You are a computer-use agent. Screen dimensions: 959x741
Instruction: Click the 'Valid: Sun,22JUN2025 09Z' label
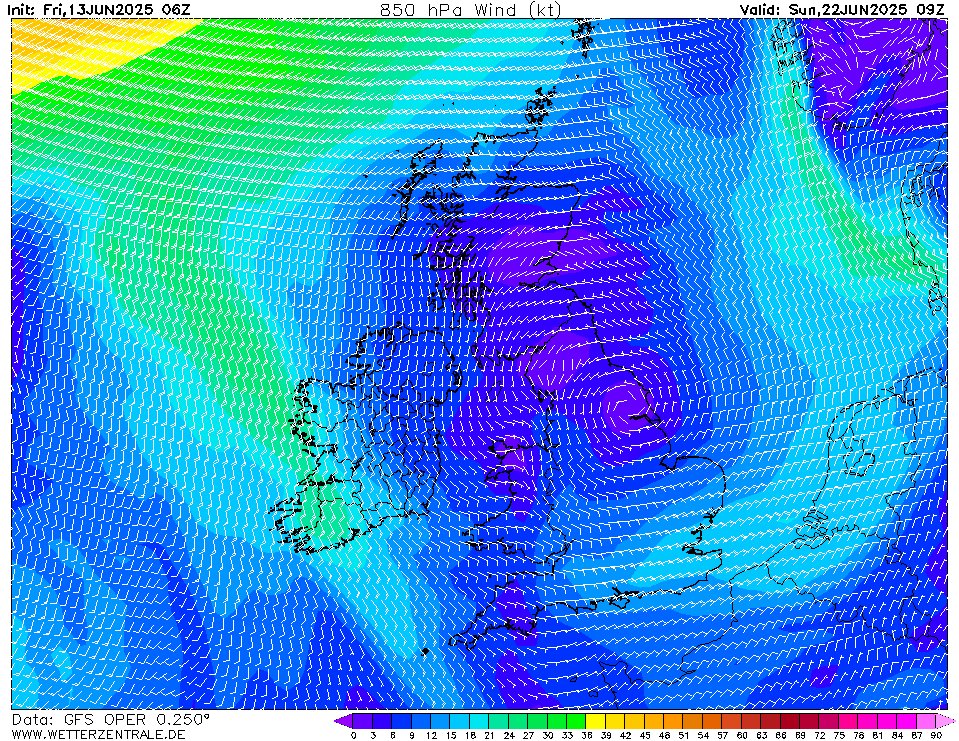click(843, 10)
